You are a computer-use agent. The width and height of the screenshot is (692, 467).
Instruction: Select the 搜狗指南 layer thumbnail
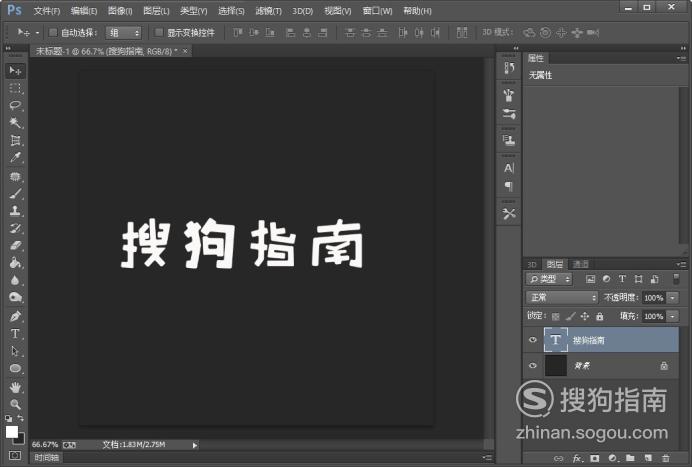click(556, 339)
